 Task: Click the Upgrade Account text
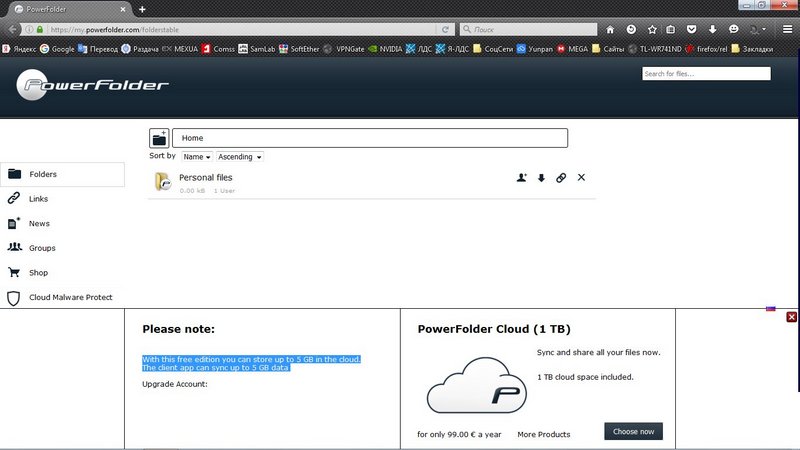[174, 384]
